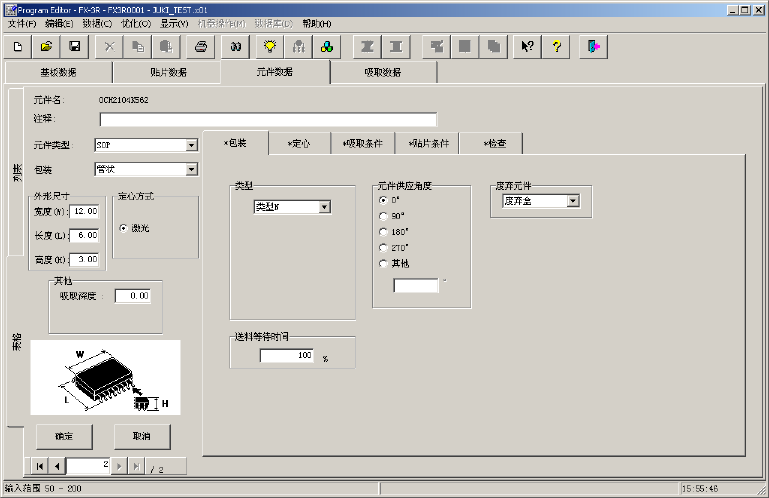Click the light bulb toolbar icon
The image size is (769, 498).
[x=269, y=47]
